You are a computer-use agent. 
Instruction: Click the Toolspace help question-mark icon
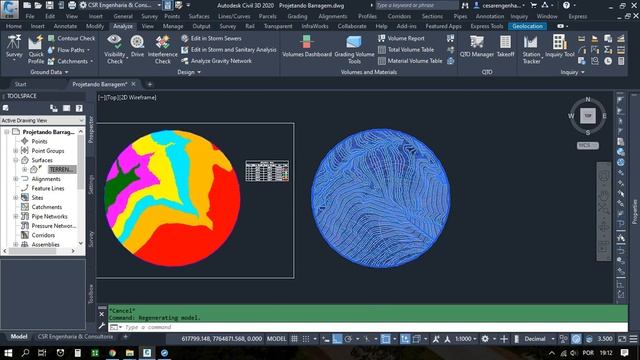tap(79, 108)
